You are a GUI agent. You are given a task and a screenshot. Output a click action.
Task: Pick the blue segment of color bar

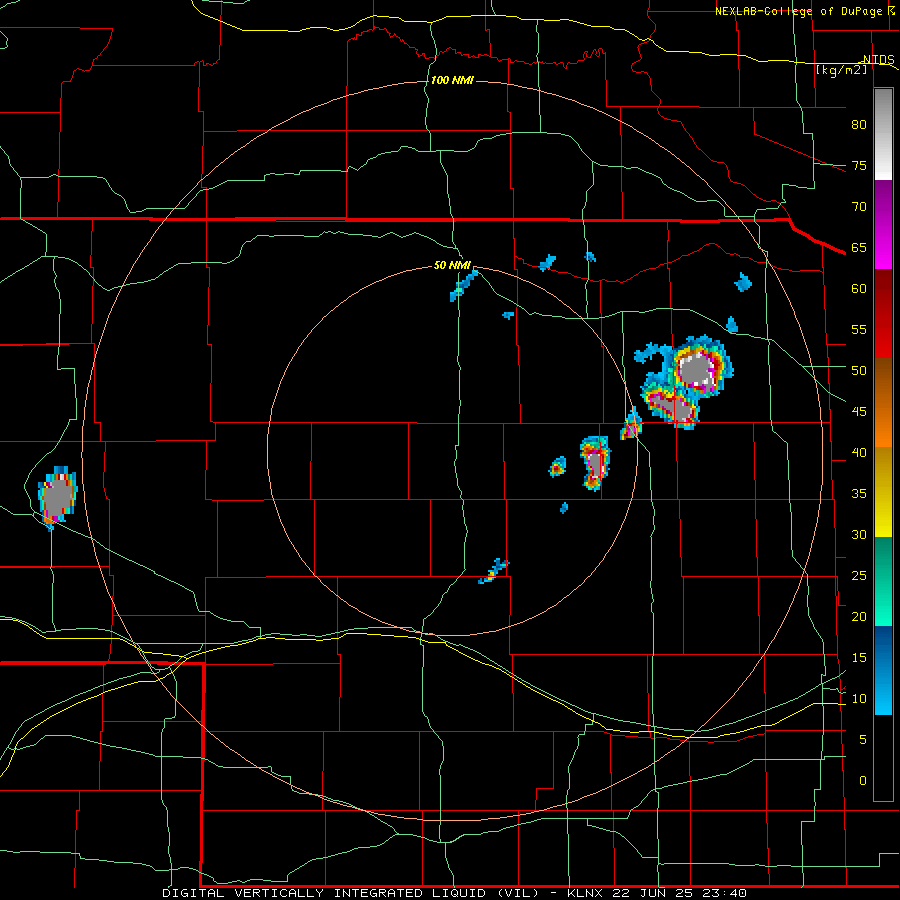(x=883, y=670)
